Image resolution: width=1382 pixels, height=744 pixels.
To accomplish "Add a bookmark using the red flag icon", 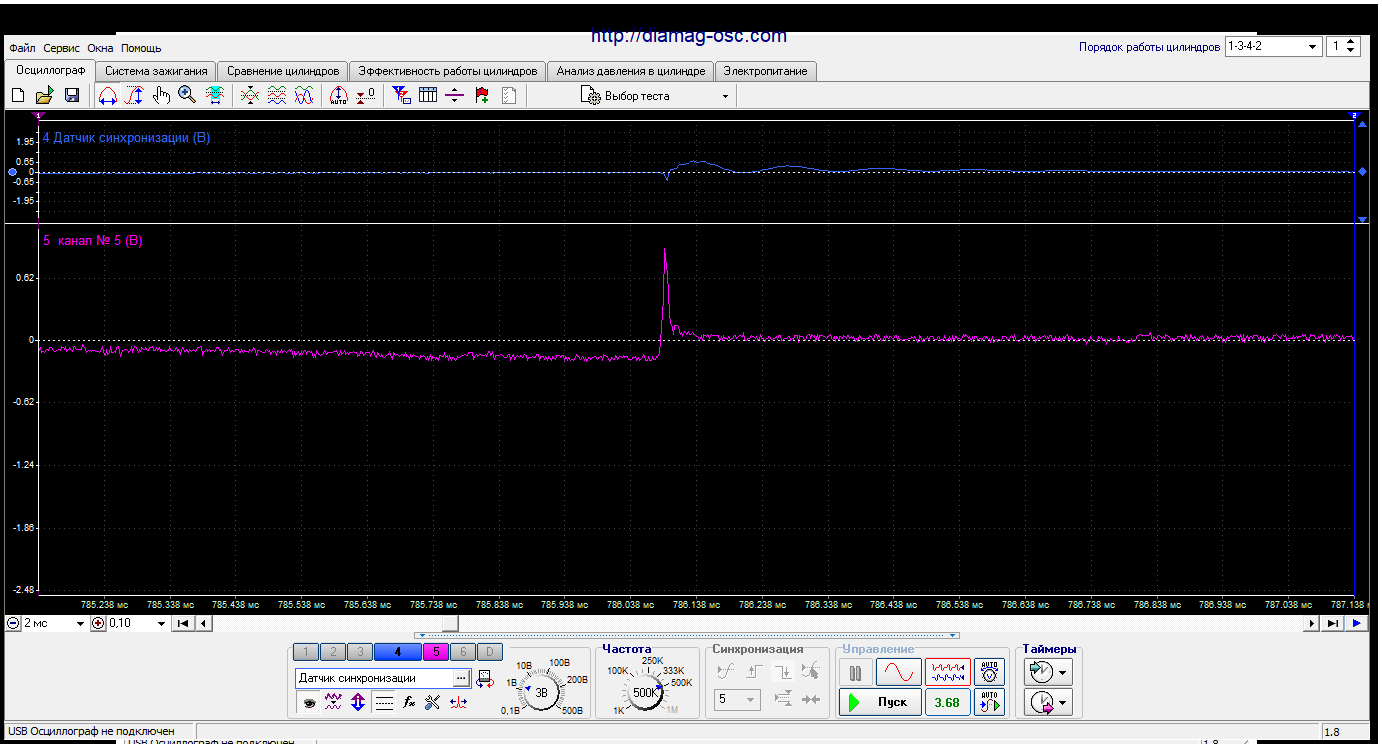I will click(482, 96).
